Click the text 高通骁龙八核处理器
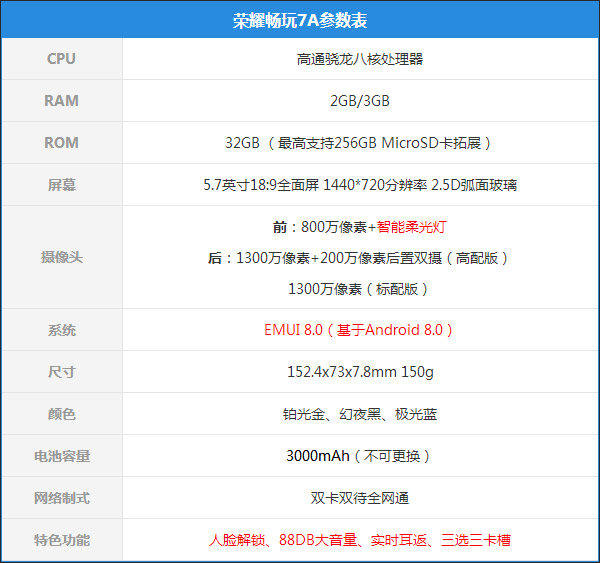 tap(360, 59)
